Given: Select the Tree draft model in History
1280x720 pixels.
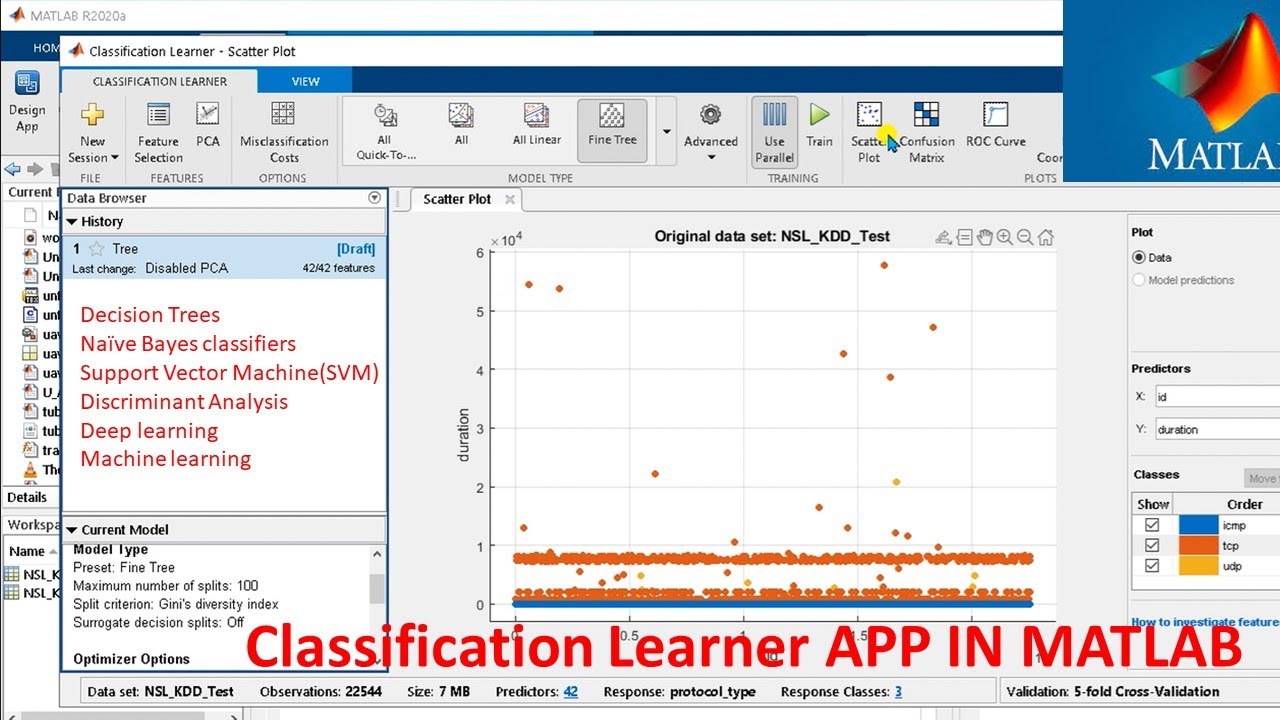Looking at the screenshot, I should pyautogui.click(x=224, y=257).
